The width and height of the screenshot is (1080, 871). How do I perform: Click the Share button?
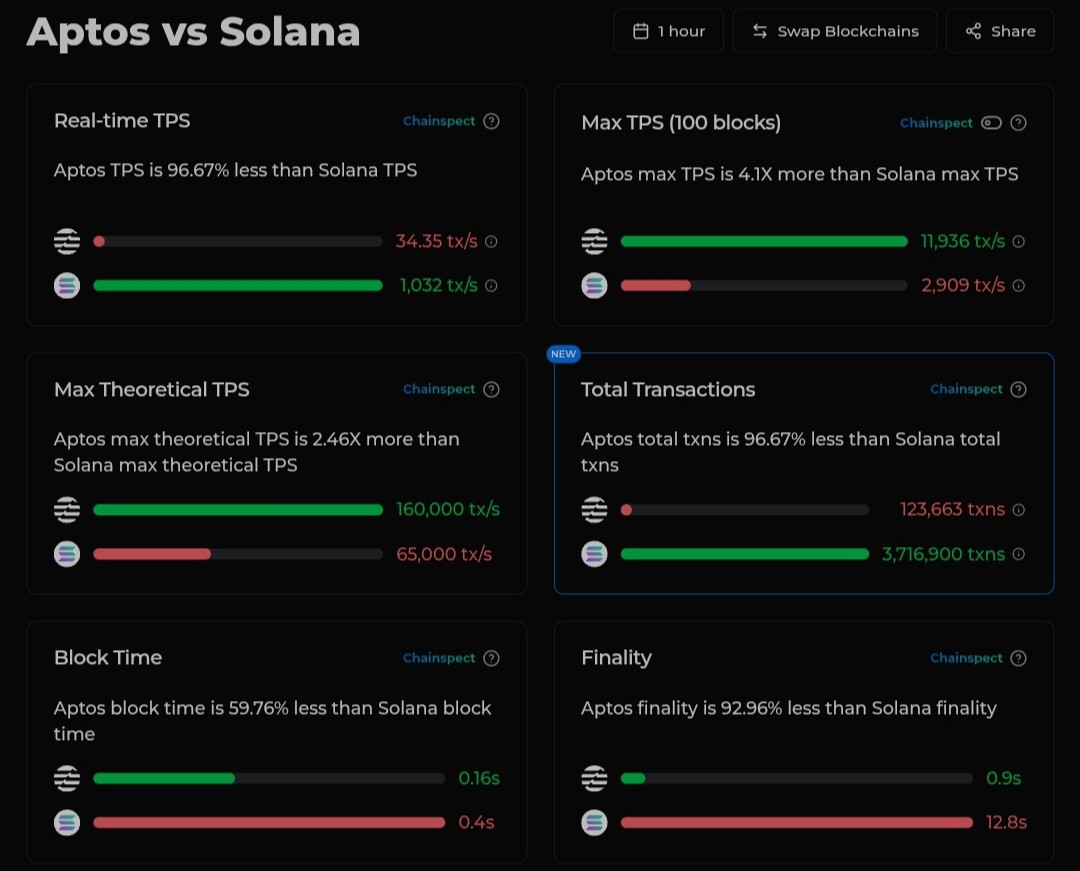[1000, 31]
